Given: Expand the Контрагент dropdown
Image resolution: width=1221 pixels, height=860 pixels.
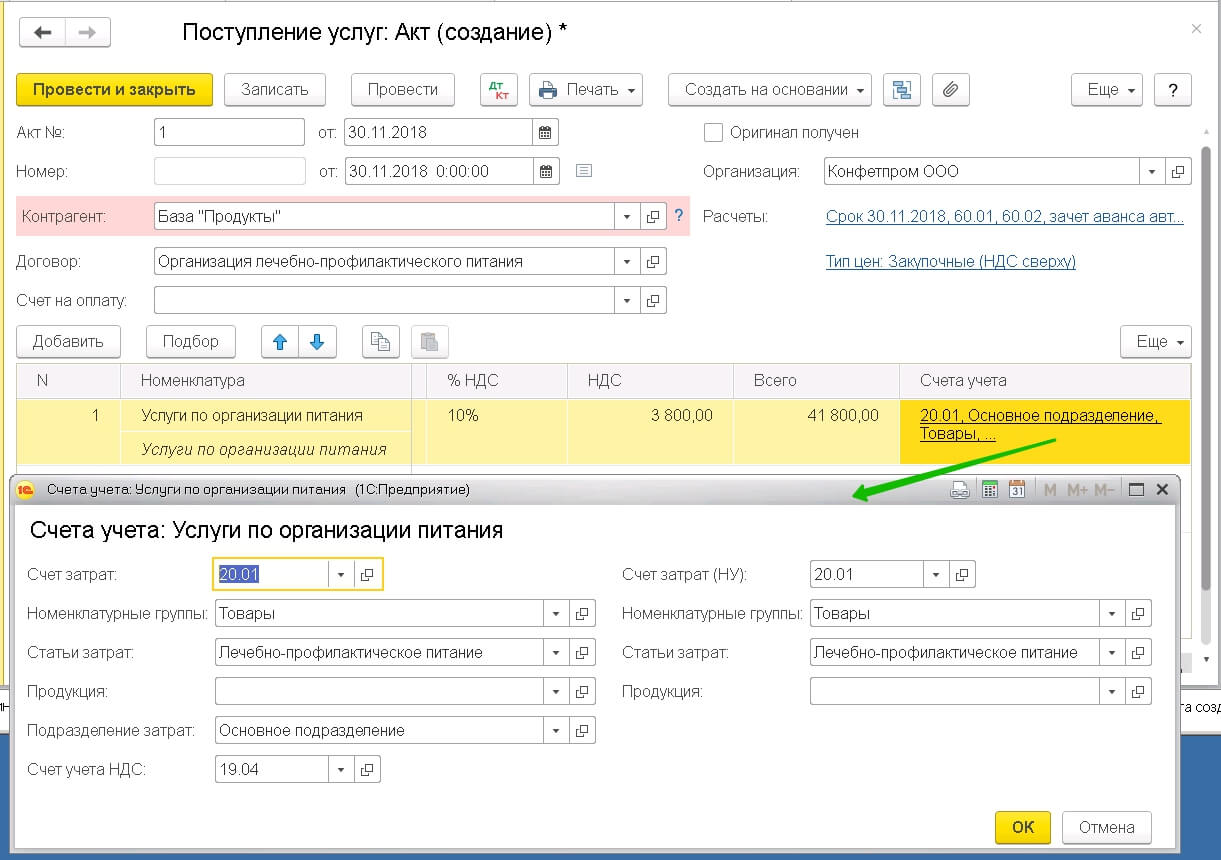Looking at the screenshot, I should click(x=627, y=217).
